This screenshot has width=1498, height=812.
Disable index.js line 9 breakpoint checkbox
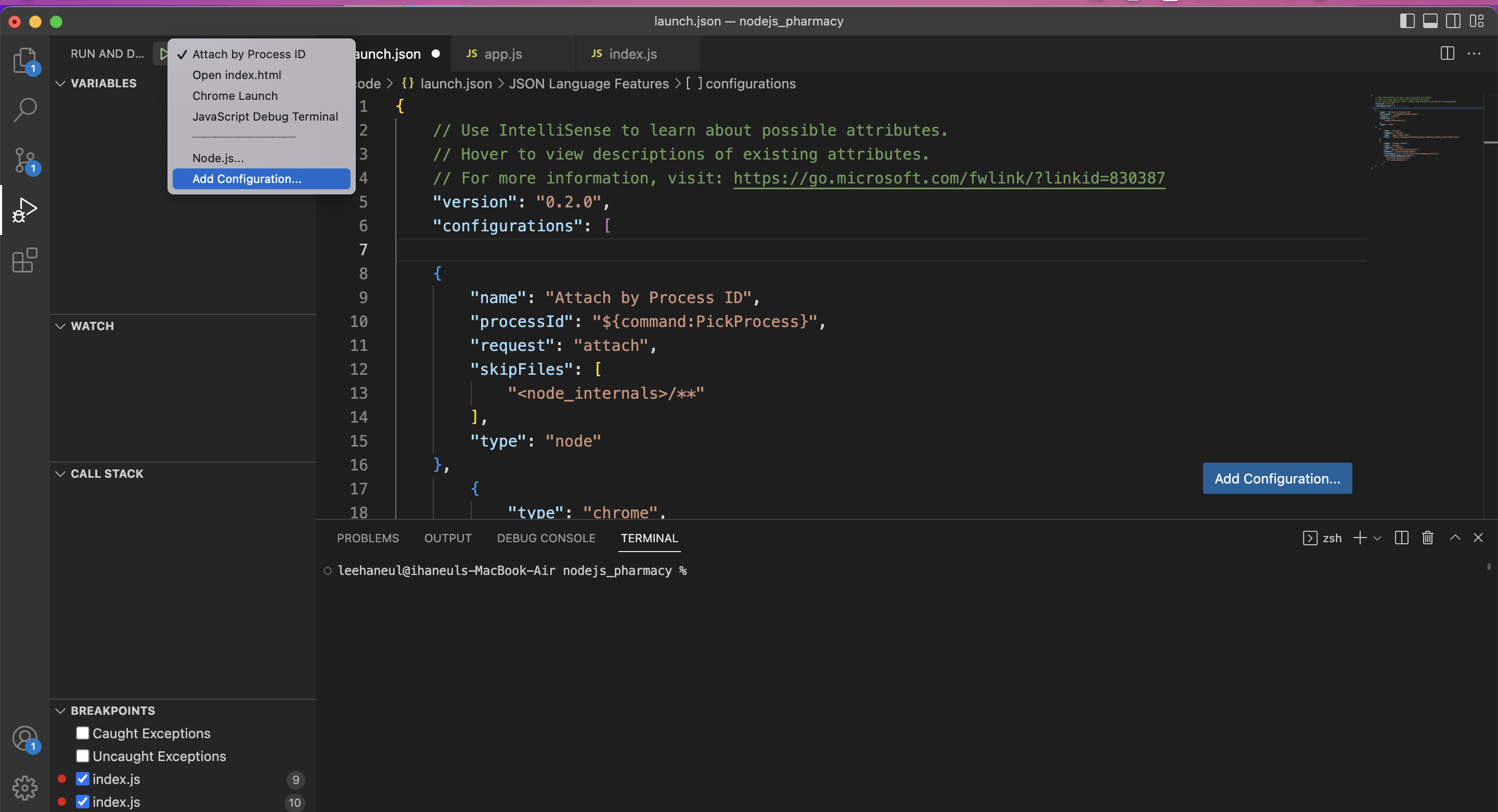click(83, 778)
